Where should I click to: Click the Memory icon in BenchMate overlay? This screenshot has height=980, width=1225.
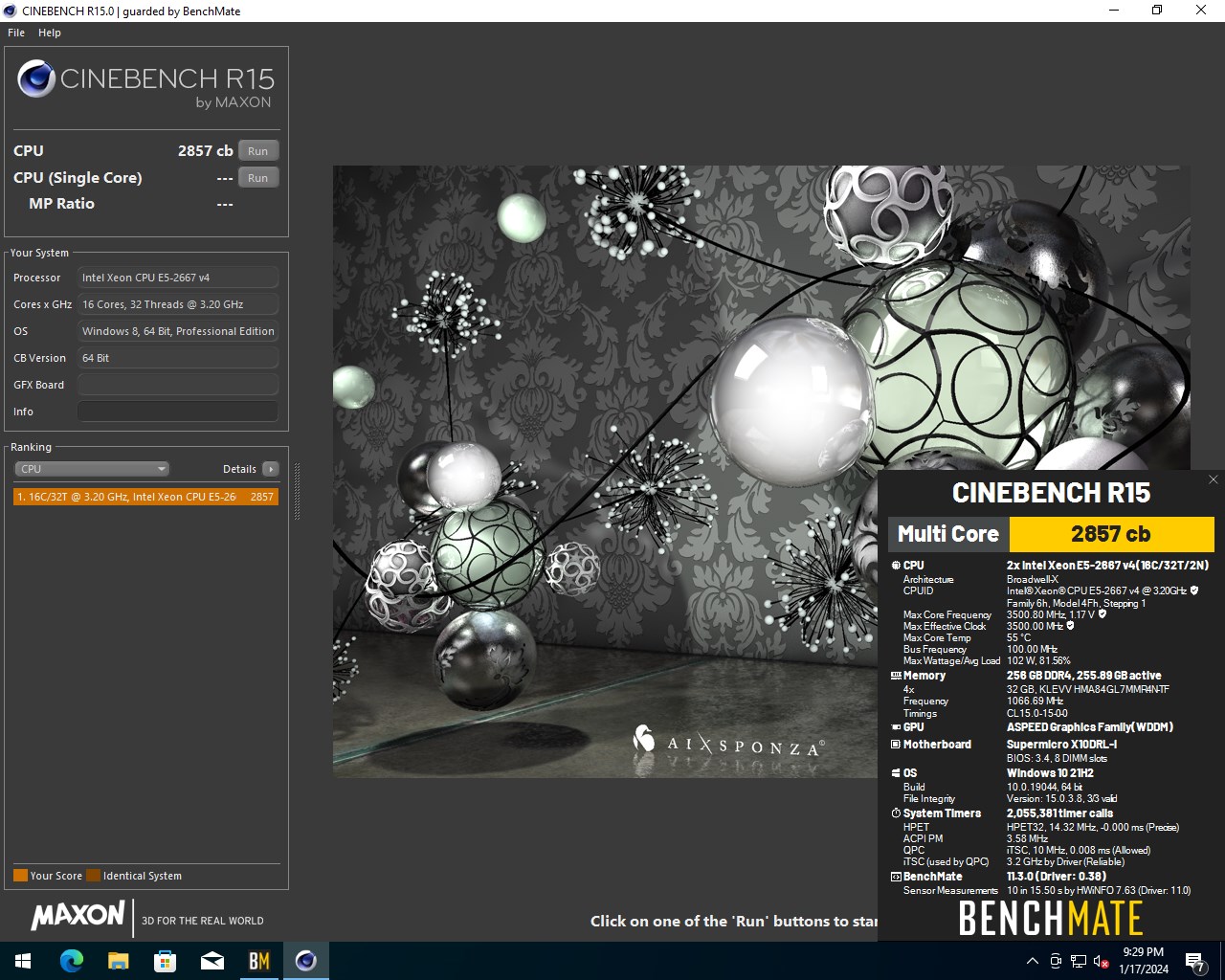896,676
